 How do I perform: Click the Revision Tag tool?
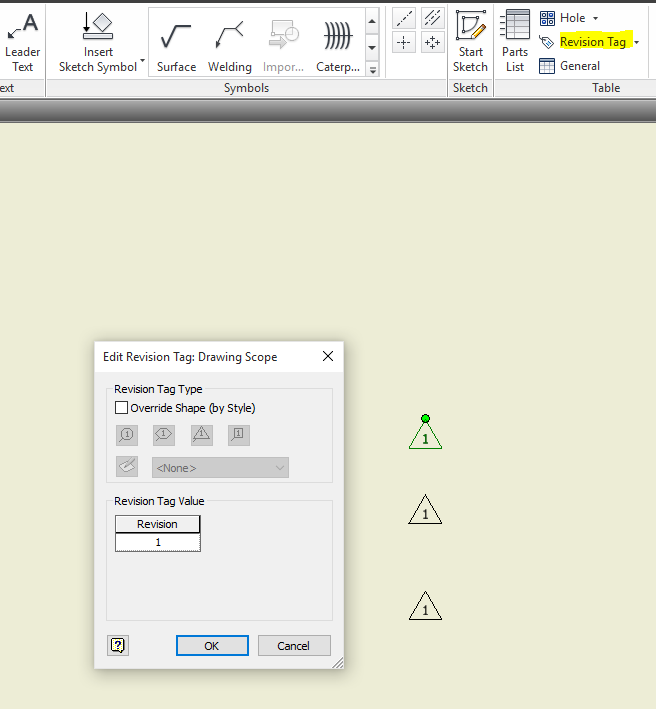click(x=583, y=42)
